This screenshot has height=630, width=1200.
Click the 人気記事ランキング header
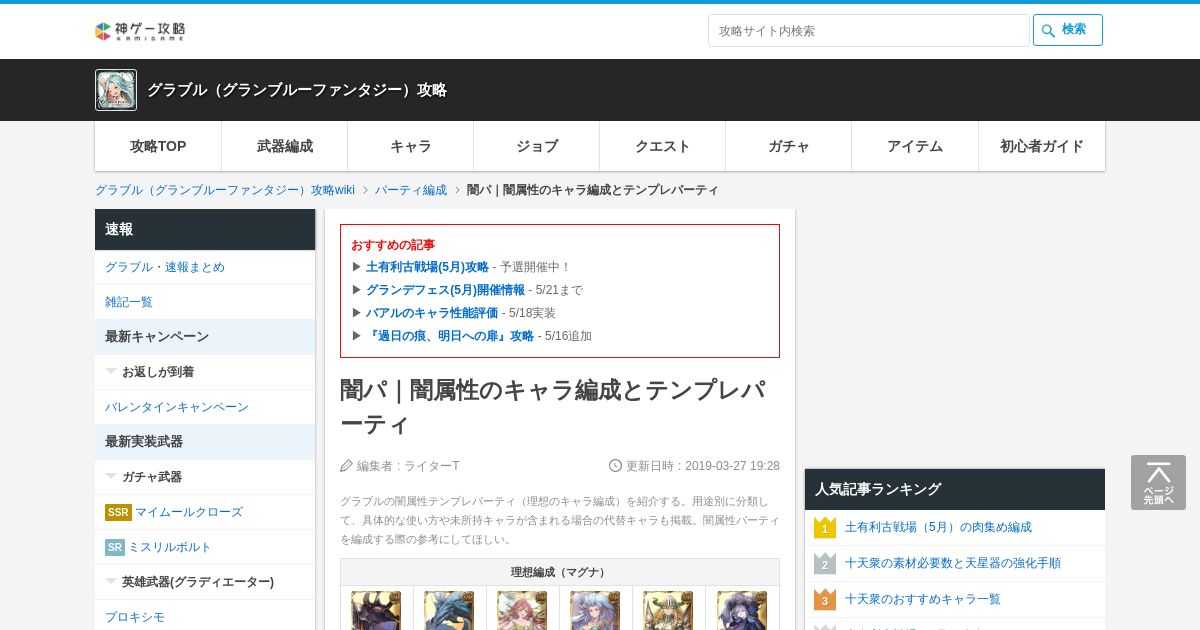point(955,489)
